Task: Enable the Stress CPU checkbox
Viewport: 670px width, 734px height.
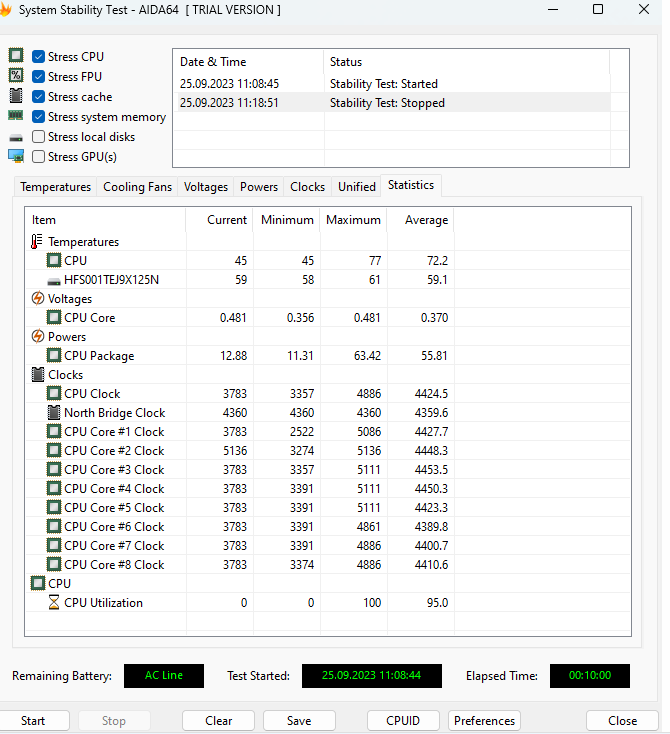Action: pyautogui.click(x=38, y=57)
